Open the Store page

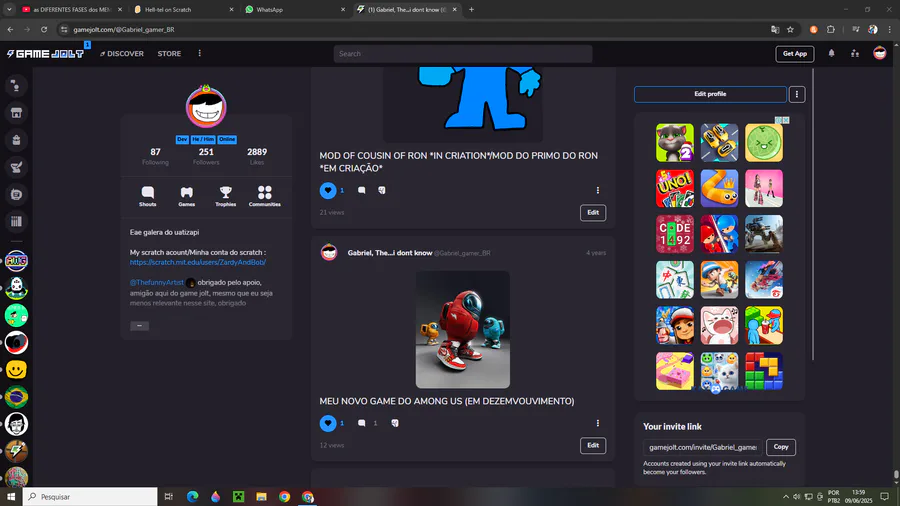point(169,54)
